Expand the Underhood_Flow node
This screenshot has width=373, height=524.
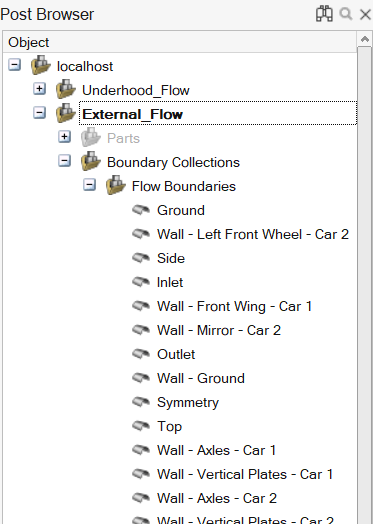tap(39, 89)
